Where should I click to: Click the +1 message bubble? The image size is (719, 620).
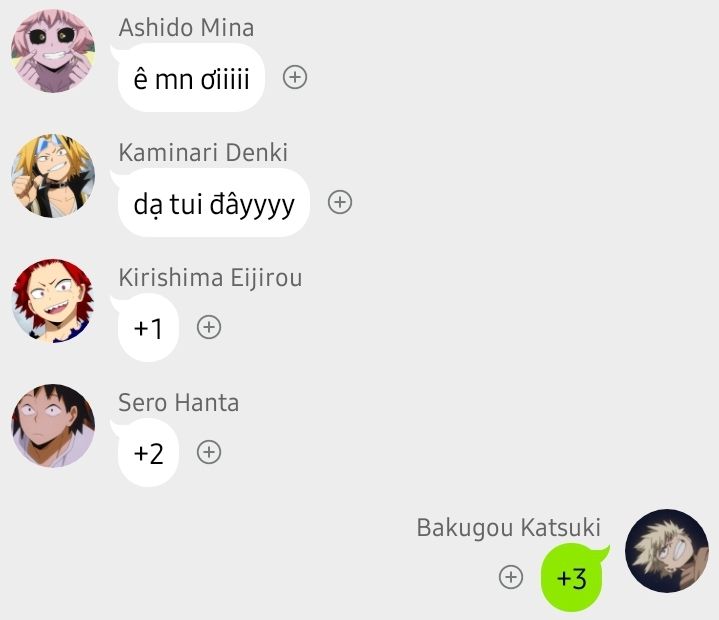click(148, 328)
